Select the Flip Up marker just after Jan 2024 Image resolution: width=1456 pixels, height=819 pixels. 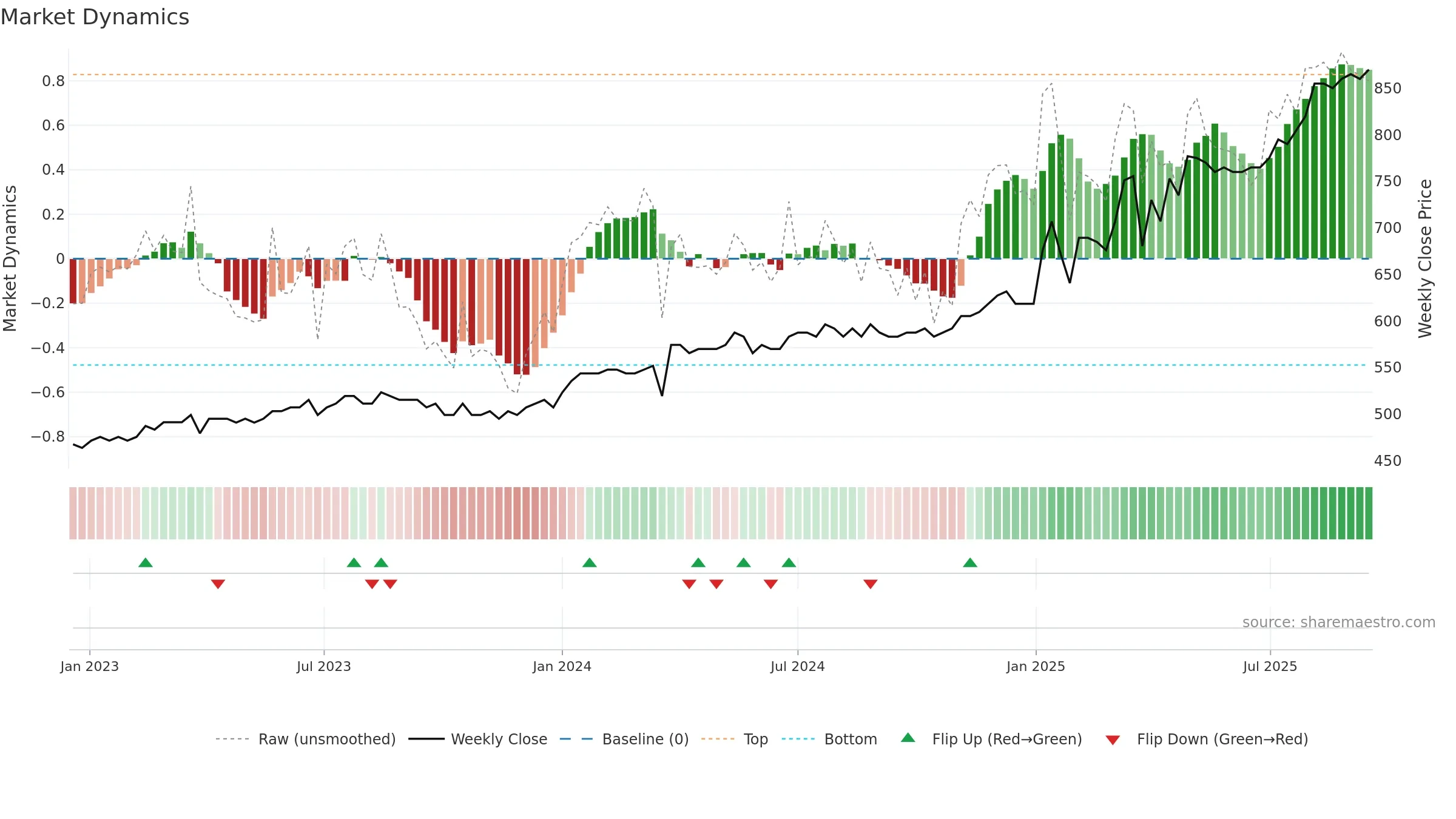point(590,562)
